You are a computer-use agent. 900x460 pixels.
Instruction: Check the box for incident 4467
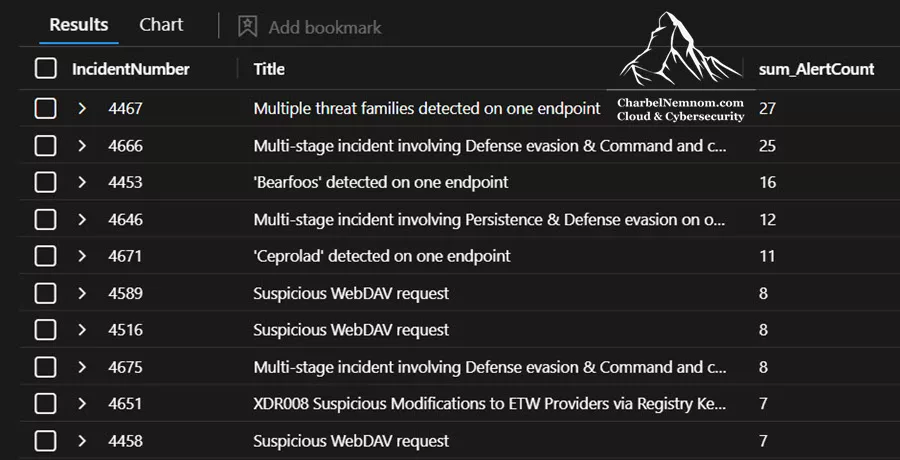point(46,108)
